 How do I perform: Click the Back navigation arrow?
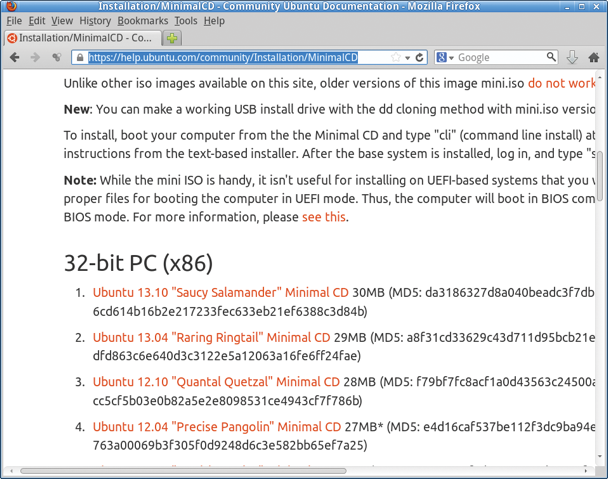[x=14, y=58]
